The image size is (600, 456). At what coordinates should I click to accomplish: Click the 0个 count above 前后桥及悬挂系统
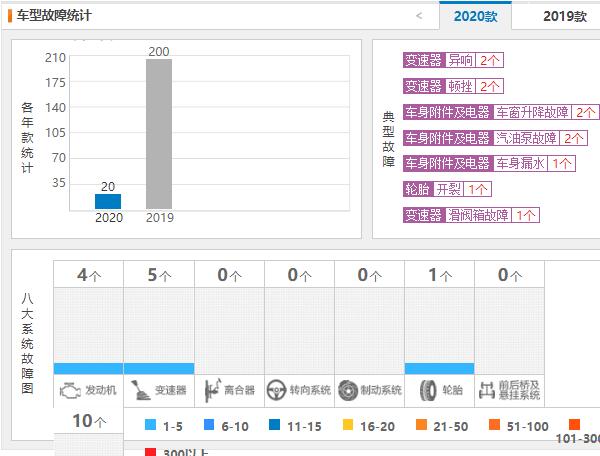coord(510,275)
